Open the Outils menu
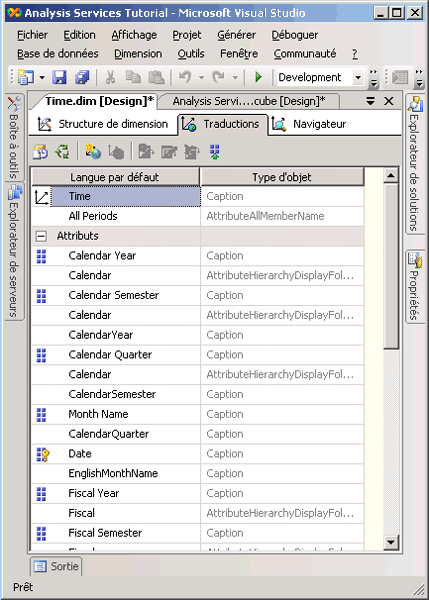This screenshot has height=600, width=429. tap(191, 54)
